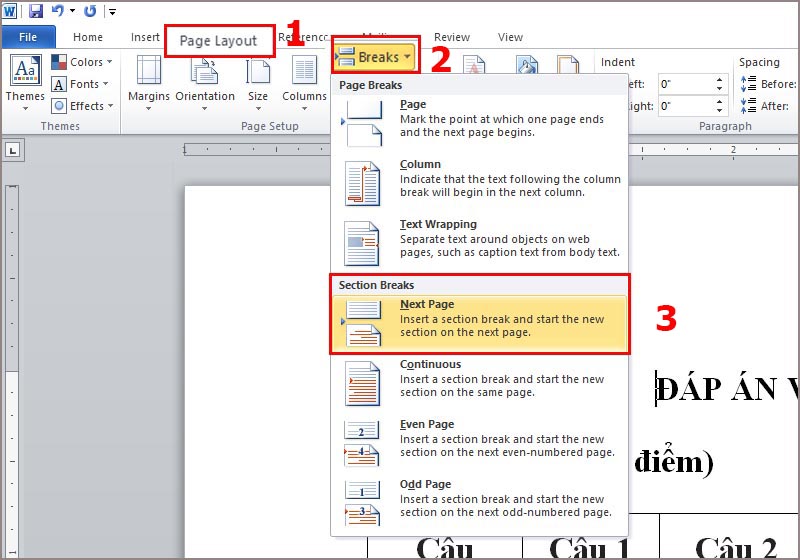The height and width of the screenshot is (560, 800).
Task: Click the page Size icon
Action: 258,70
